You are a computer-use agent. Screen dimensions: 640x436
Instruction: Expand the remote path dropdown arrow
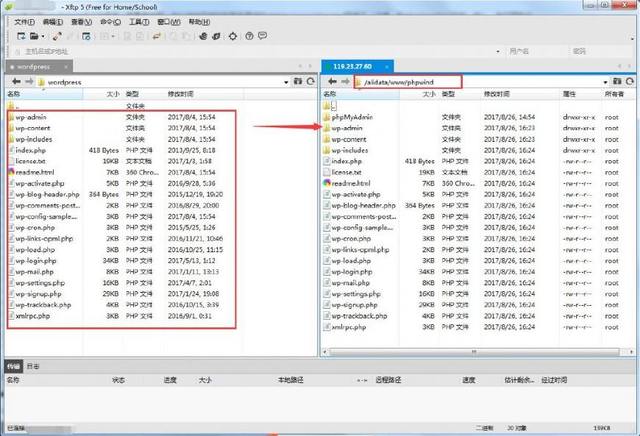[x=607, y=82]
